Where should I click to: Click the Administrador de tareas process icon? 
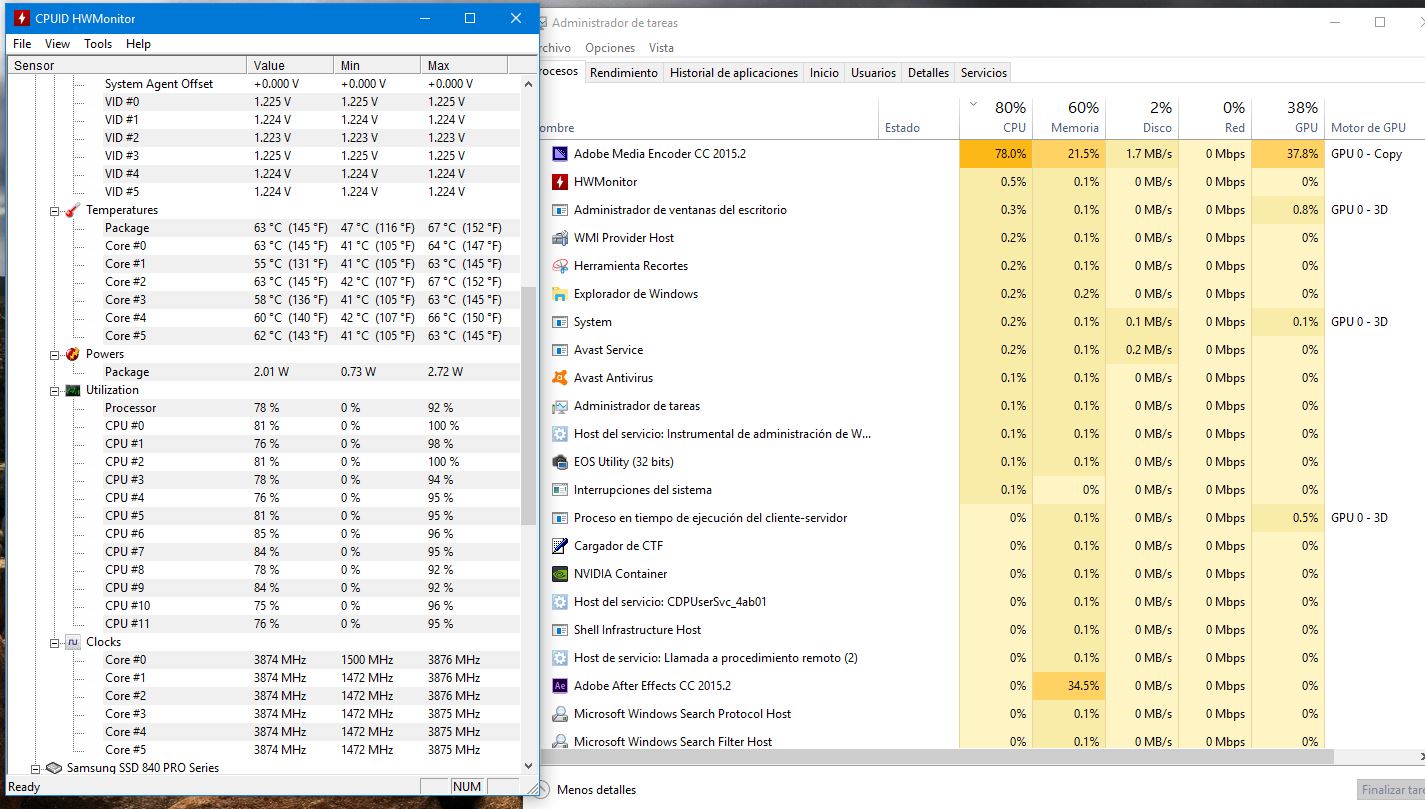[x=560, y=406]
